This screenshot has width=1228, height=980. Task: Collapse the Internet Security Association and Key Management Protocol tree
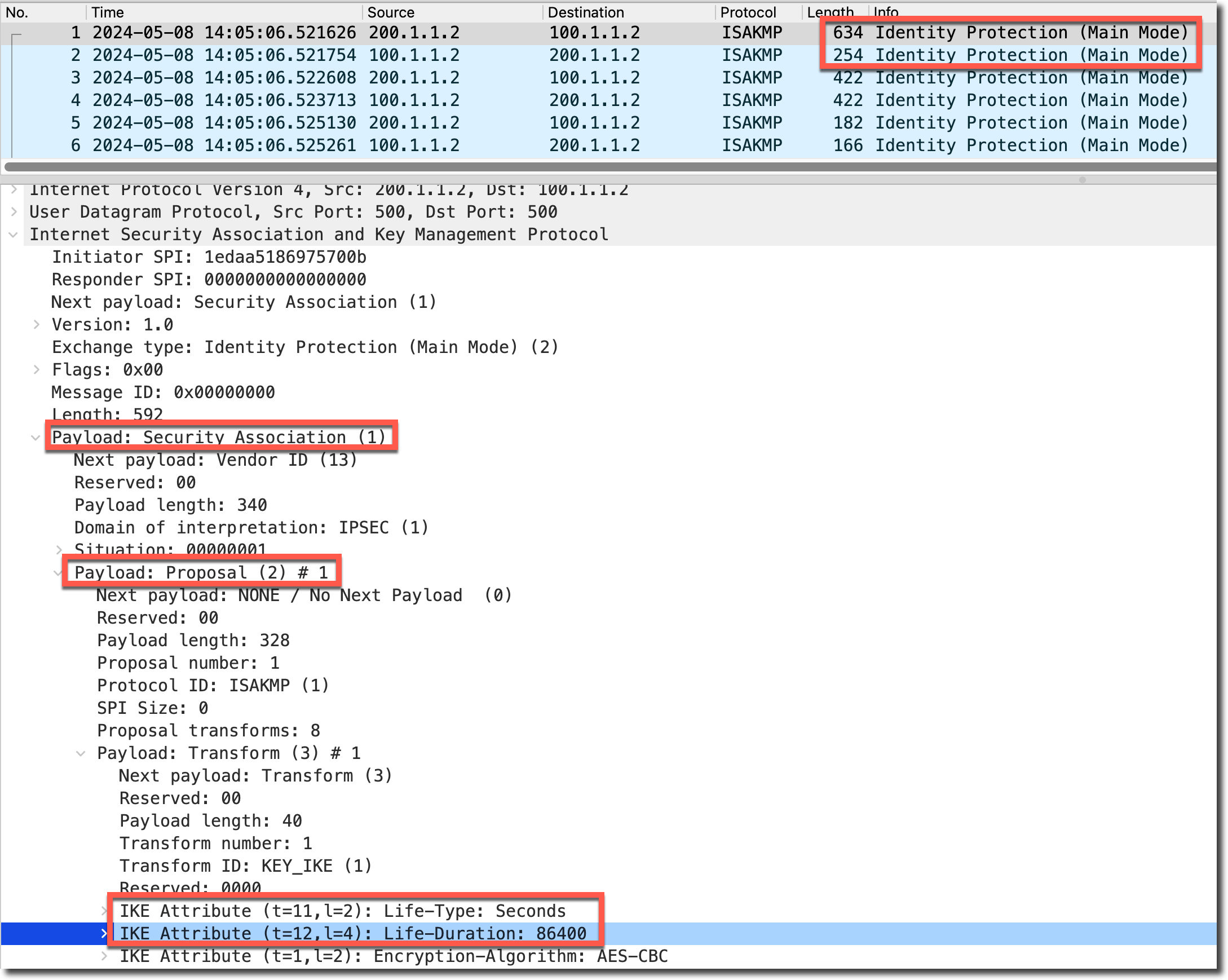14,235
